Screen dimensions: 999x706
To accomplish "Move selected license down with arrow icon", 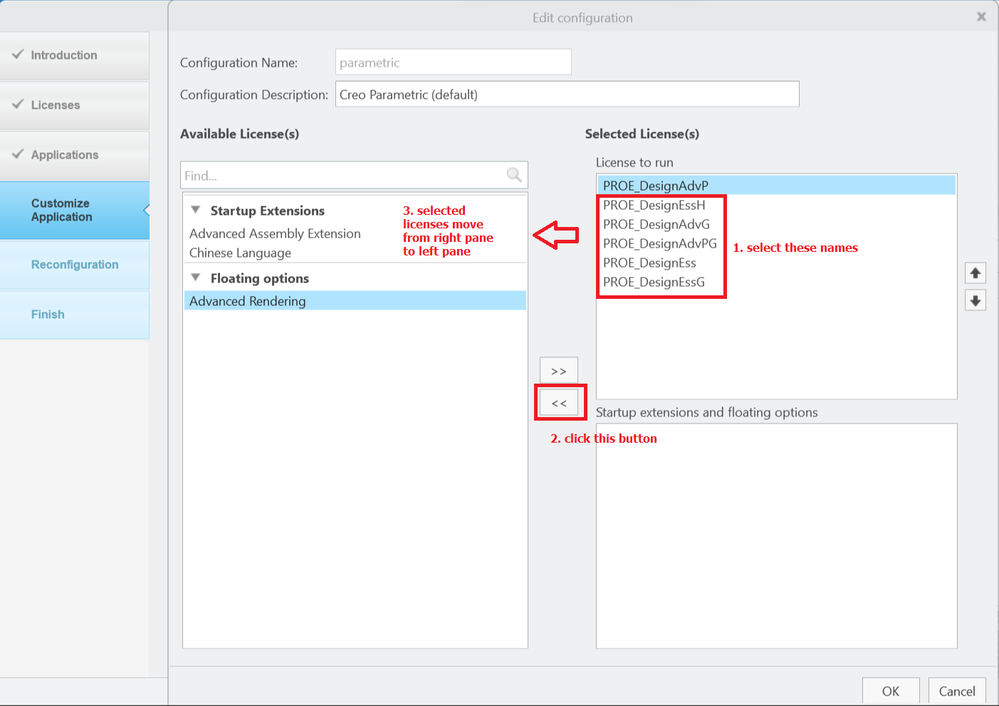I will 975,300.
